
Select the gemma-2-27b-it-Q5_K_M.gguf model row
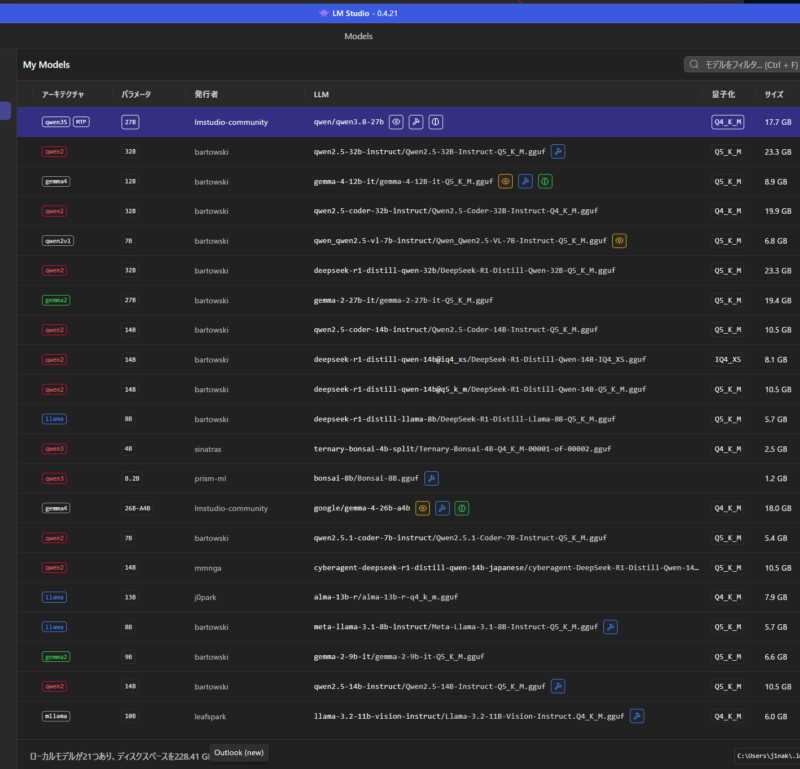(408, 300)
